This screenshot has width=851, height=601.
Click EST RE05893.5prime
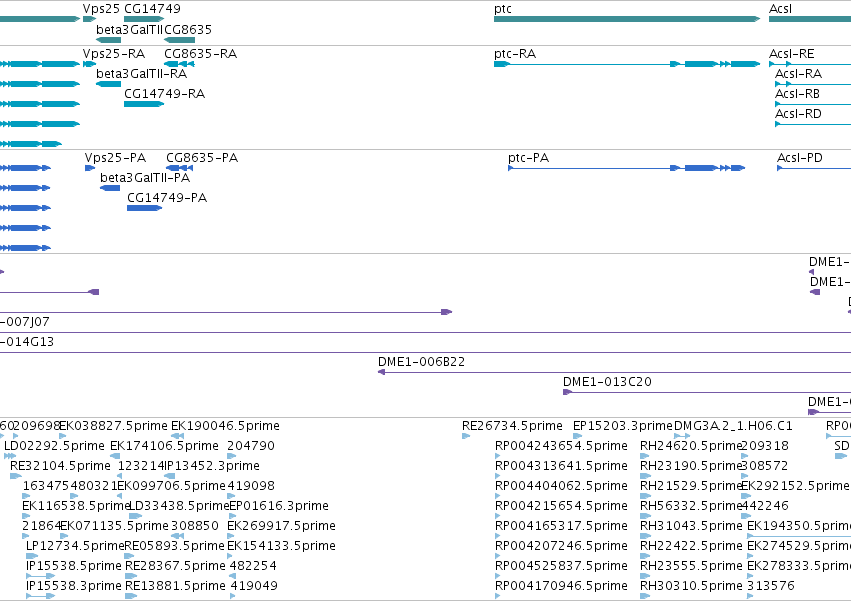174,547
